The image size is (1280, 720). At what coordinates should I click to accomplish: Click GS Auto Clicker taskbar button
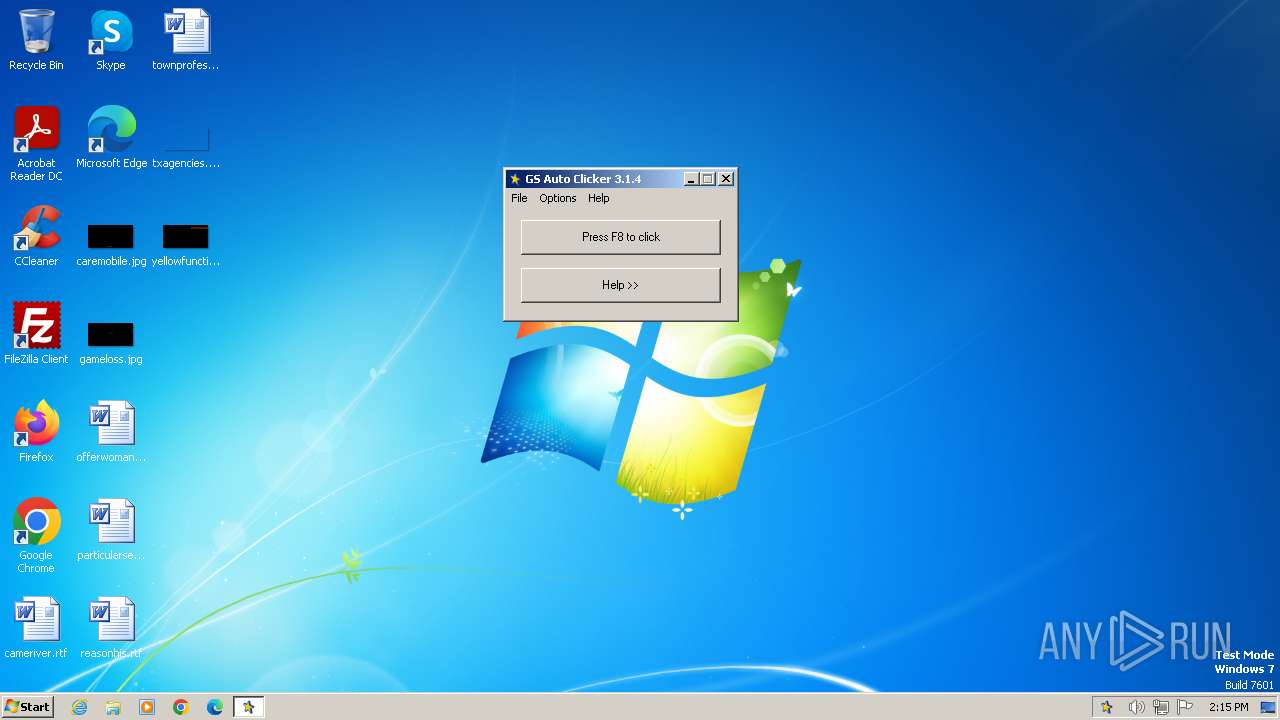click(x=249, y=707)
